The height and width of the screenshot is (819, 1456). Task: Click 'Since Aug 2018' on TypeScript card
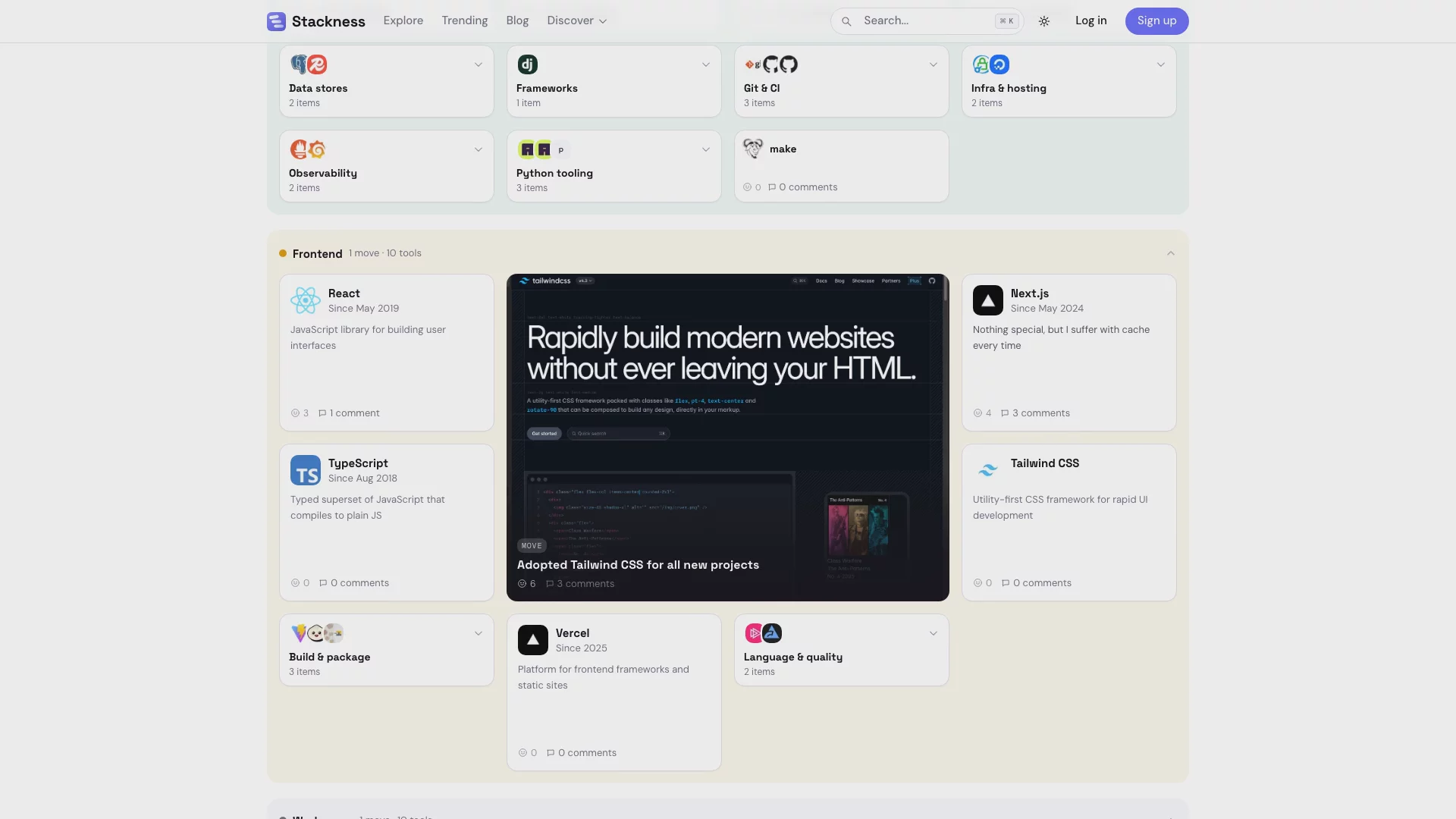coord(362,479)
